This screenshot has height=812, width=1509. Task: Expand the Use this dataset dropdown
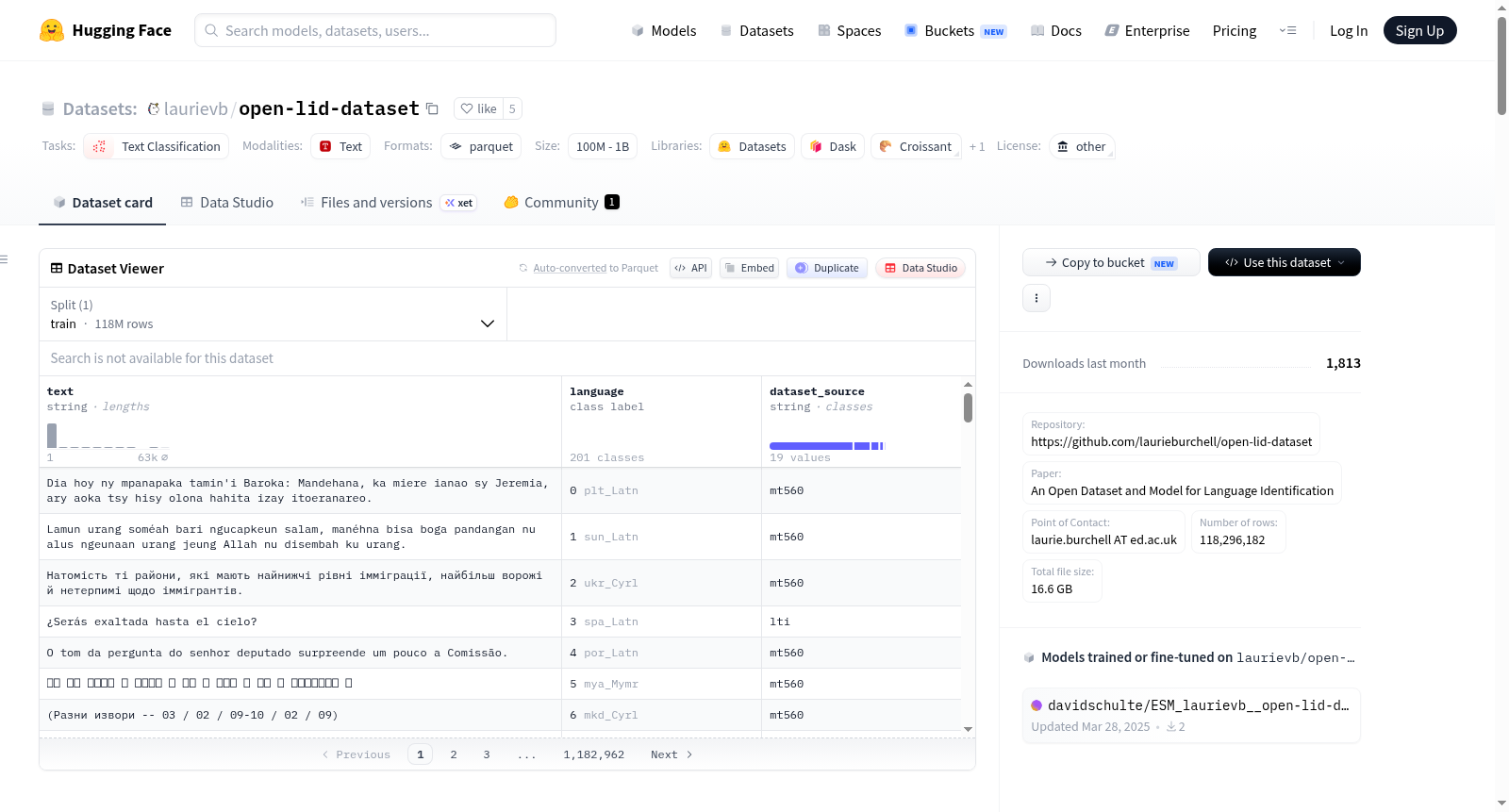click(x=1285, y=262)
